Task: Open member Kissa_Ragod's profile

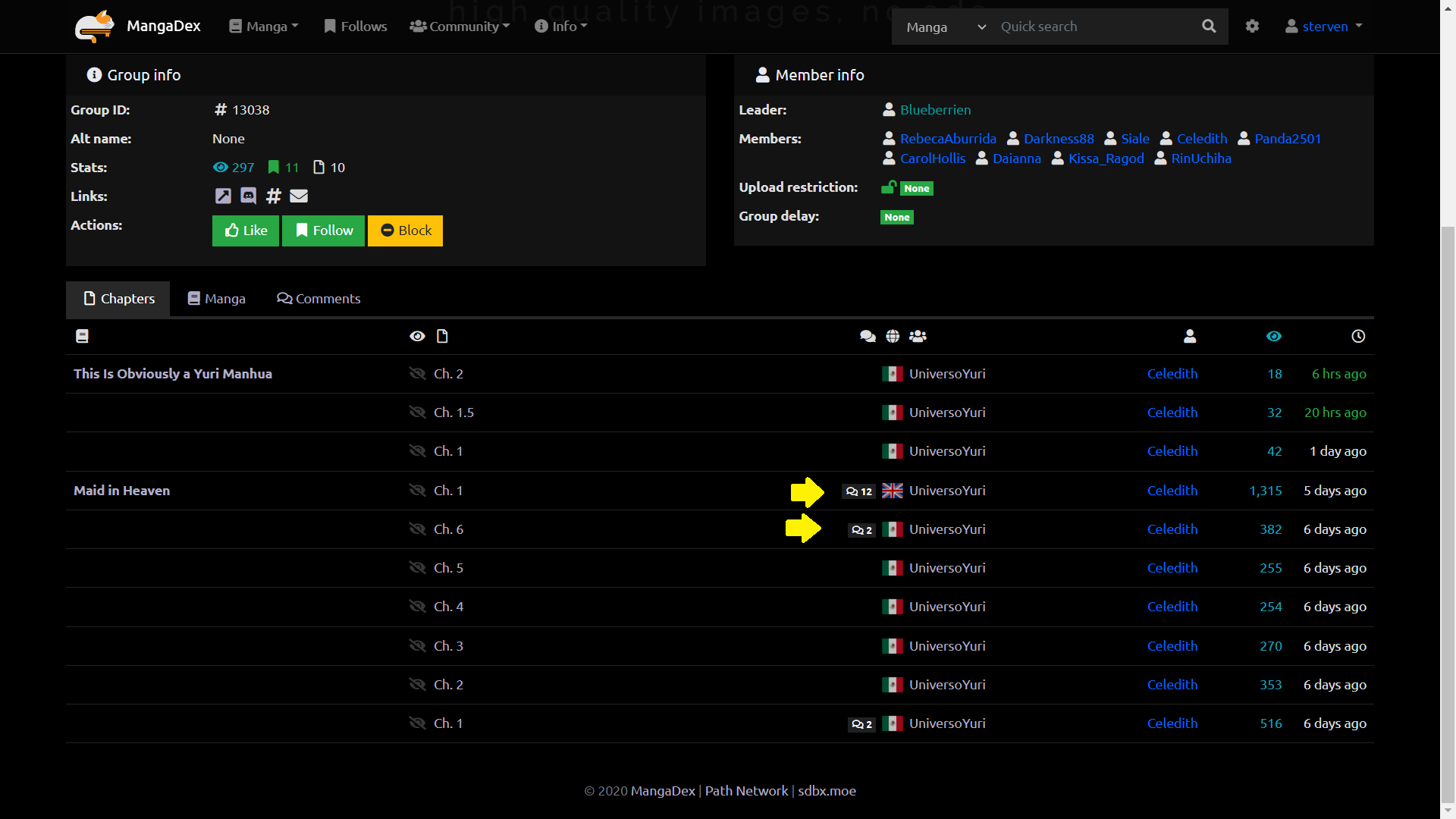Action: point(1106,158)
